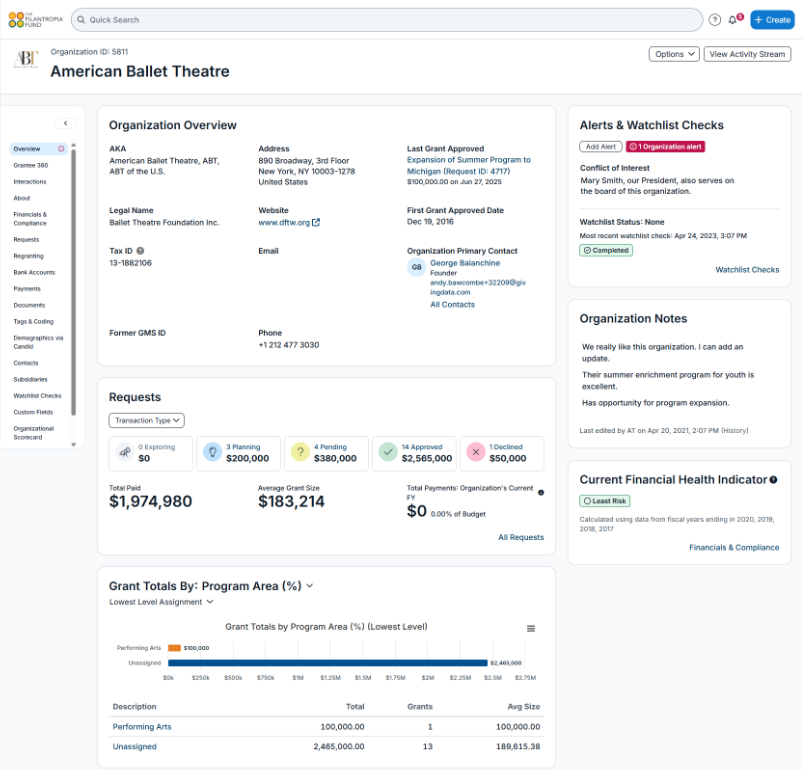
Task: Open the notifications bell icon
Action: pyautogui.click(x=733, y=20)
